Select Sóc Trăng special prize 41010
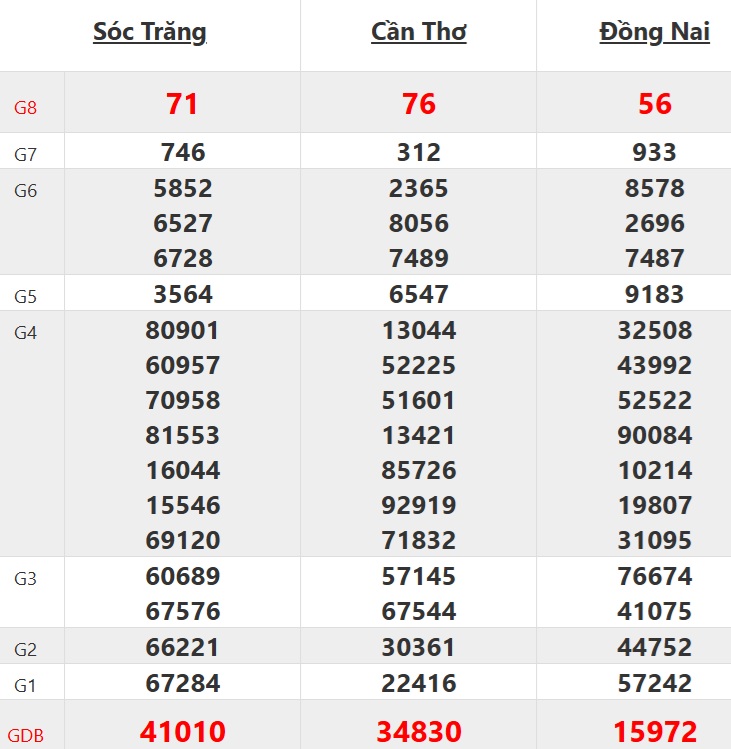Screen dimensions: 731x749 click(182, 732)
